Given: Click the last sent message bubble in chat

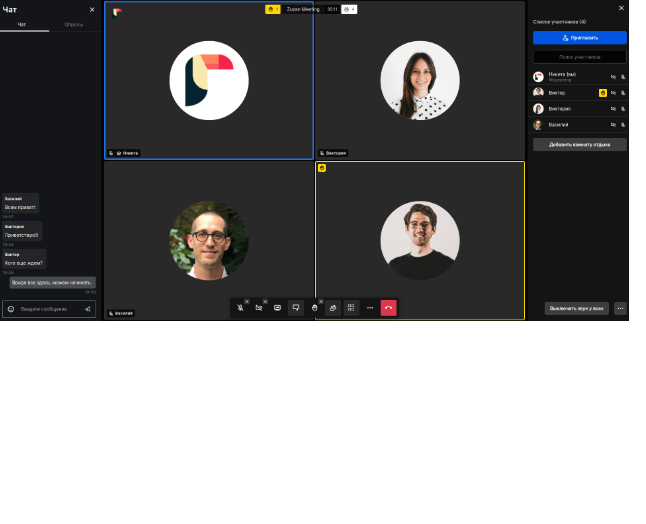Looking at the screenshot, I should [x=52, y=283].
